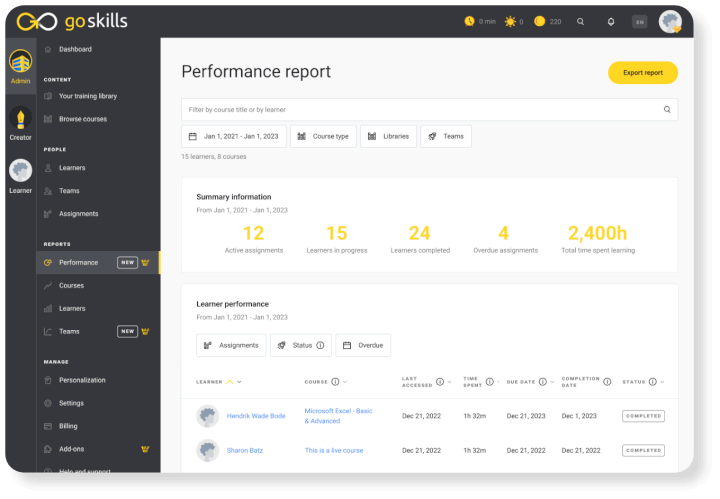Click search icon inside filter field

point(667,110)
